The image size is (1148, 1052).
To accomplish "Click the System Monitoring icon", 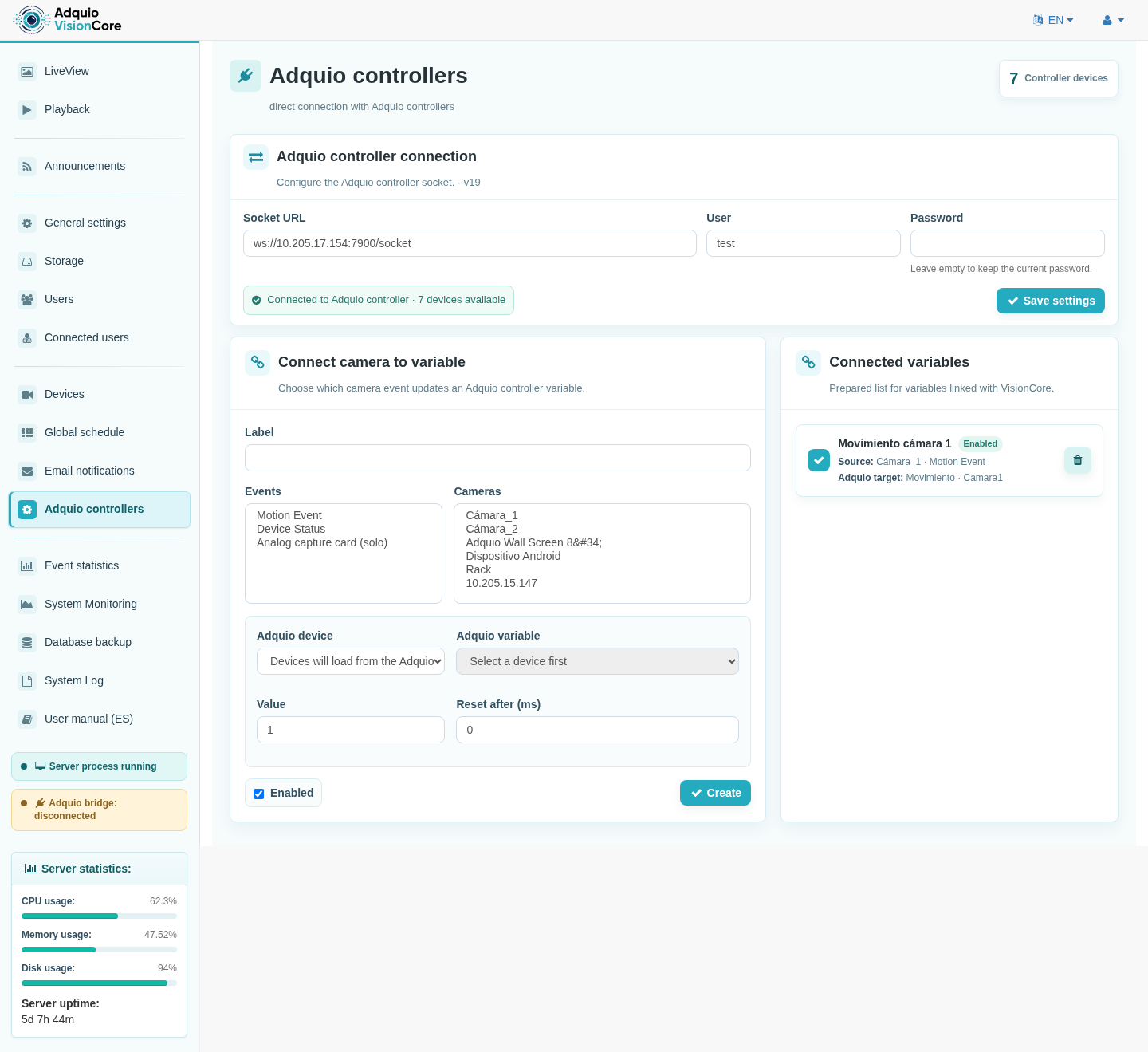I will [27, 605].
